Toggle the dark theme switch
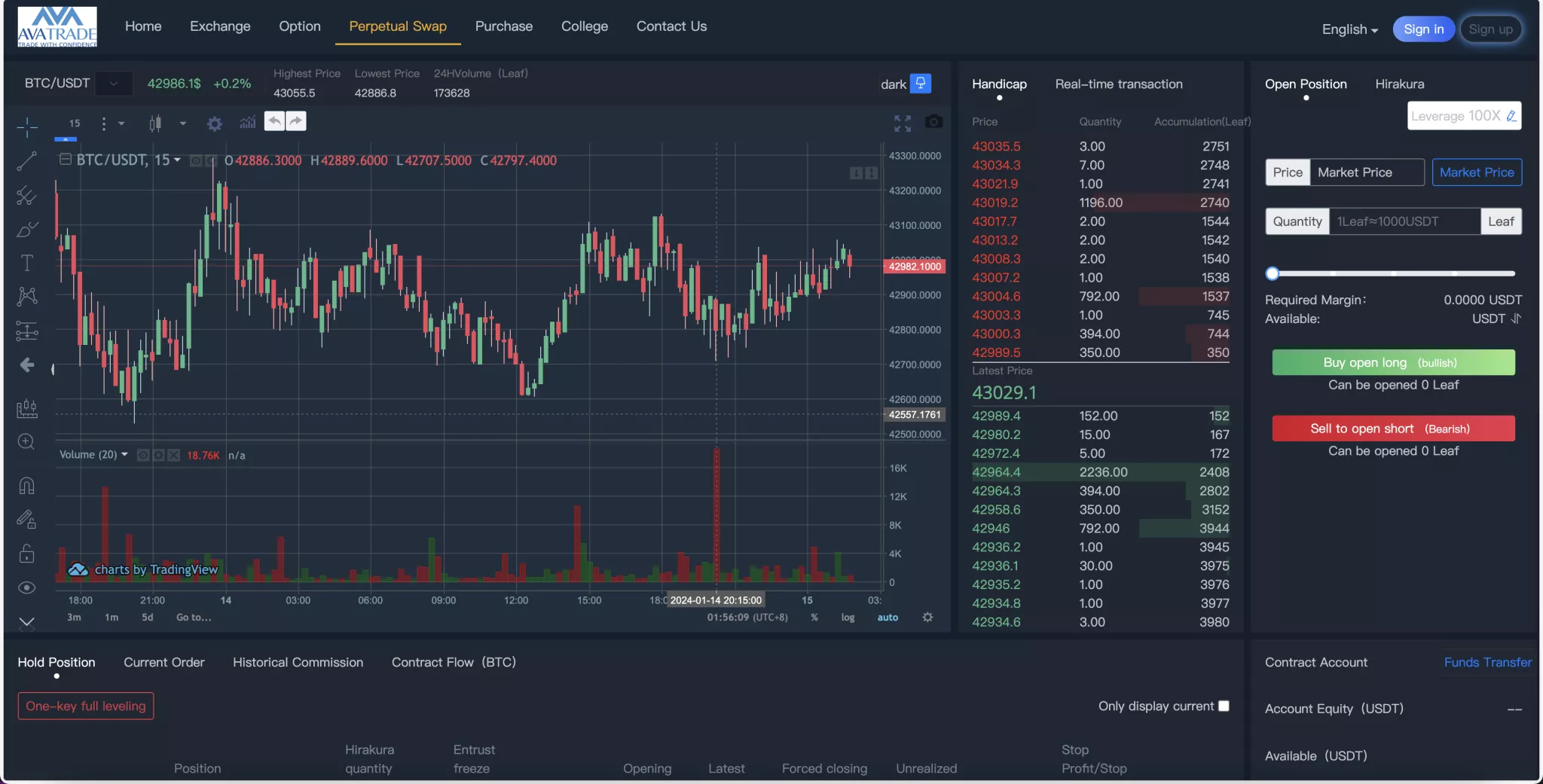Image resolution: width=1543 pixels, height=784 pixels. 920,84
